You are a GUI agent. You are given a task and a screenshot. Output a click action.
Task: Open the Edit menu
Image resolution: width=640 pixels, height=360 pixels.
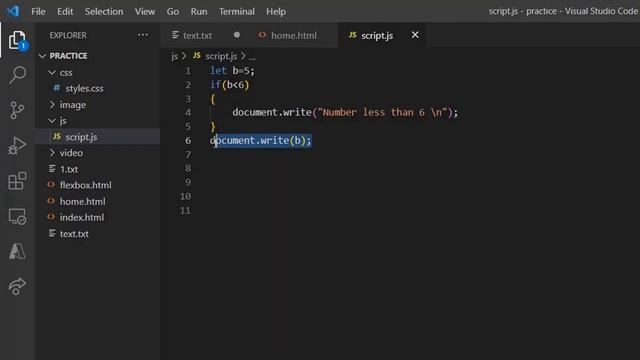65,11
